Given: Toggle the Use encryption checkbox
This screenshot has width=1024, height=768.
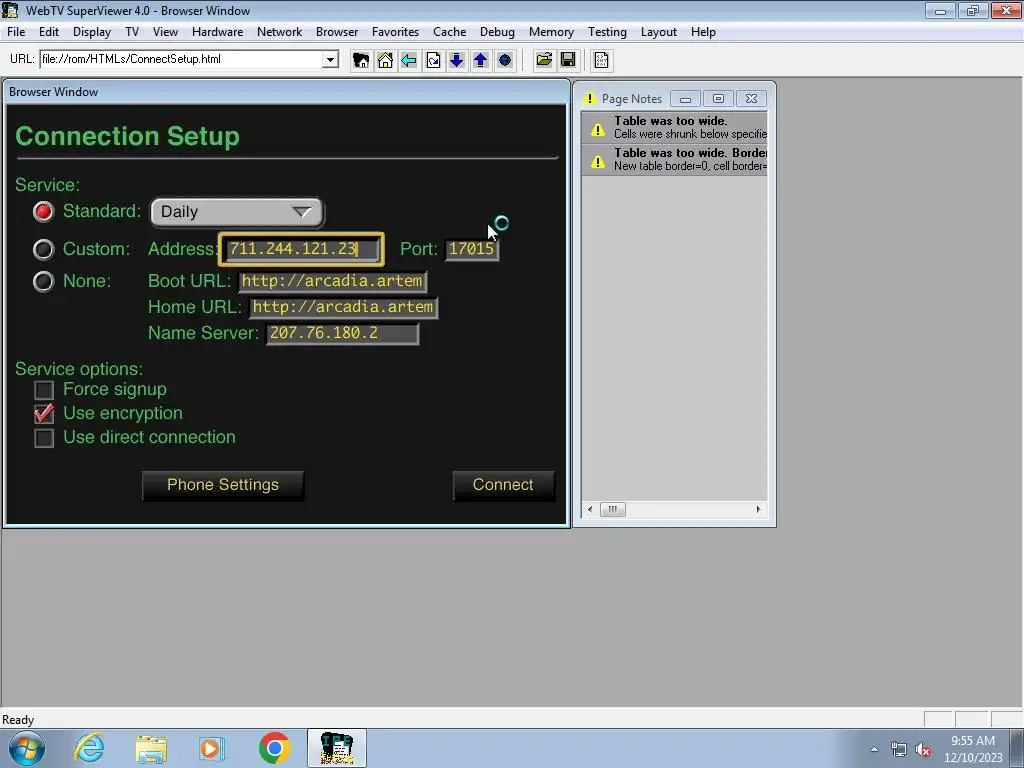Looking at the screenshot, I should click(x=44, y=413).
